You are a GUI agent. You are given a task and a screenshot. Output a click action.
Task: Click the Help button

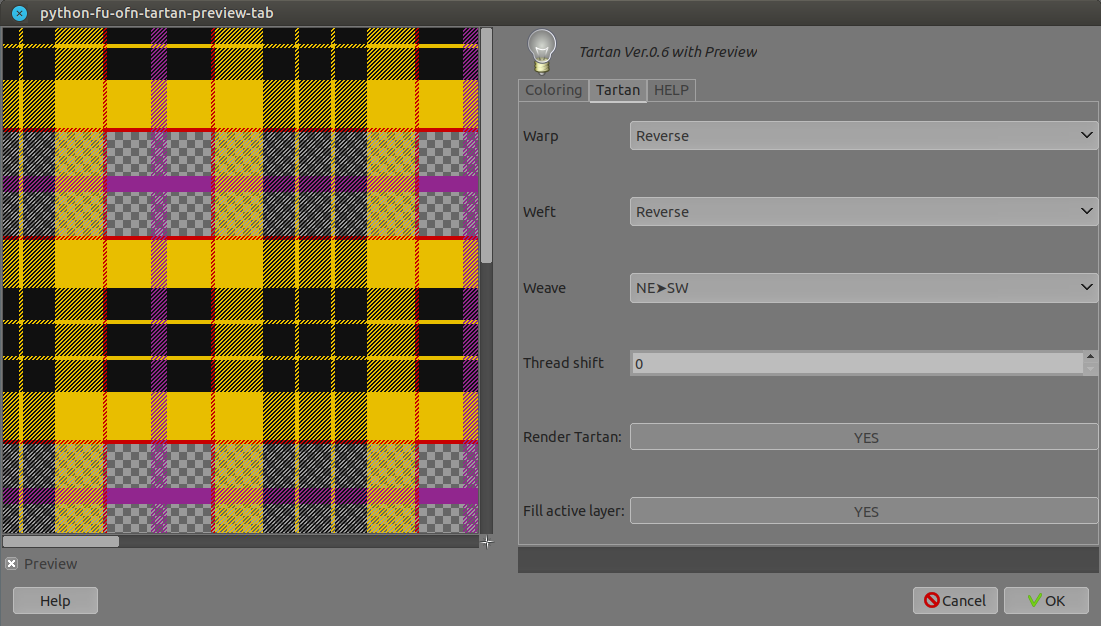(x=55, y=601)
